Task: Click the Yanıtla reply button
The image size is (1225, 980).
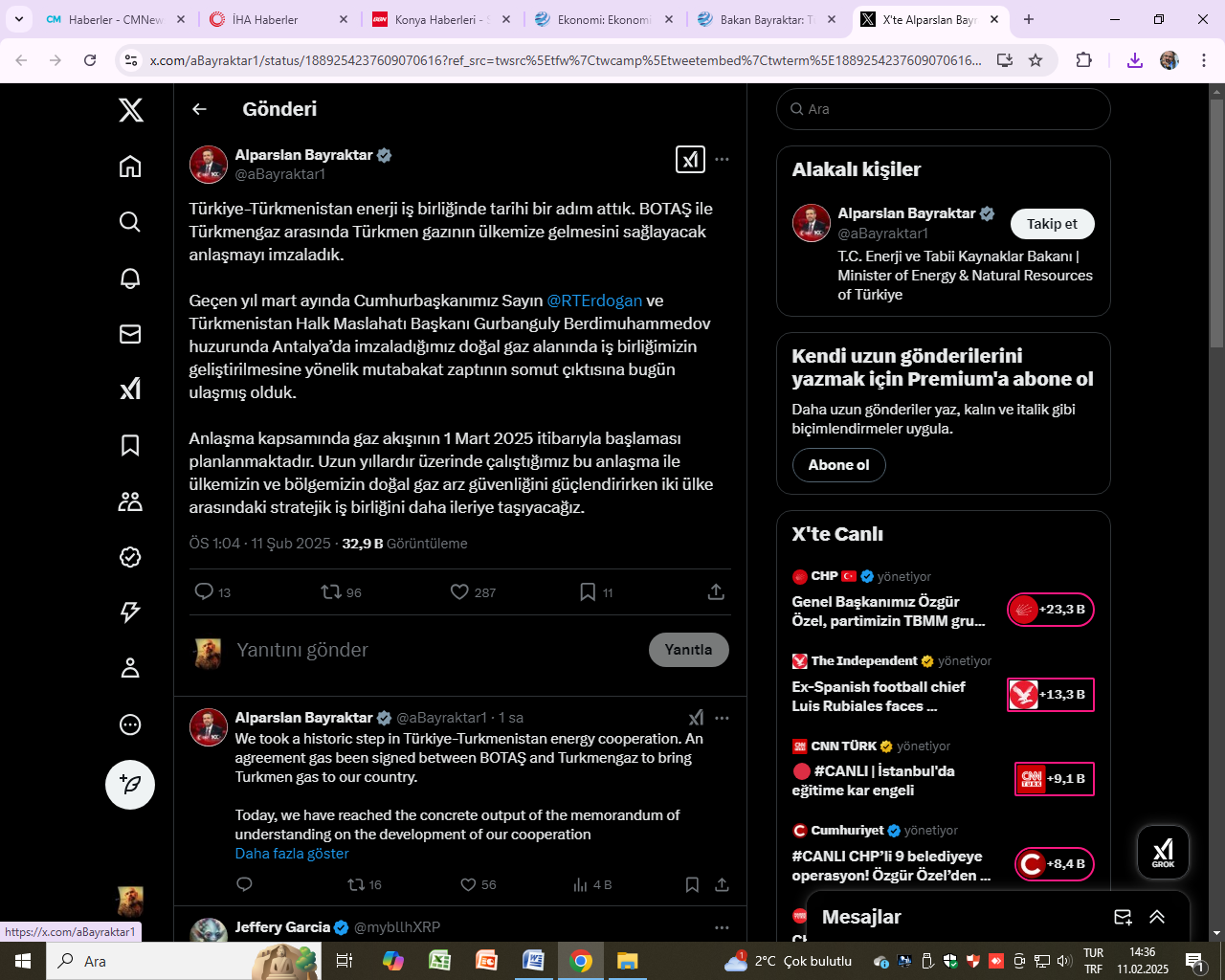Action: coord(688,650)
